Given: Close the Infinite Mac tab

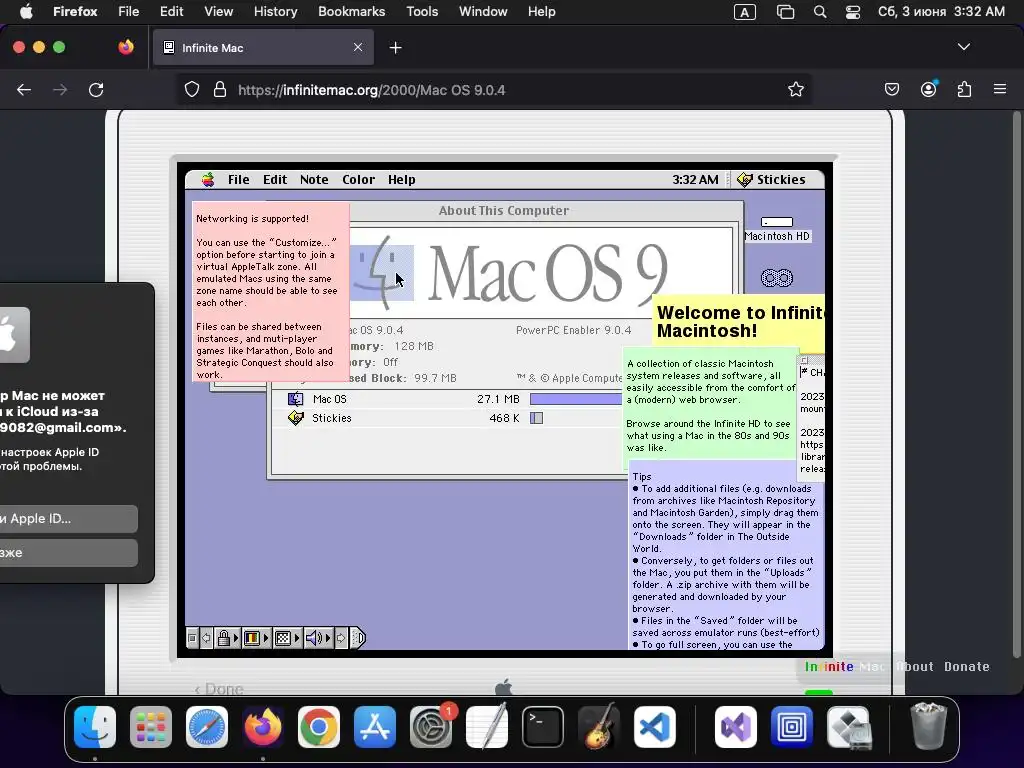Looking at the screenshot, I should pyautogui.click(x=358, y=47).
